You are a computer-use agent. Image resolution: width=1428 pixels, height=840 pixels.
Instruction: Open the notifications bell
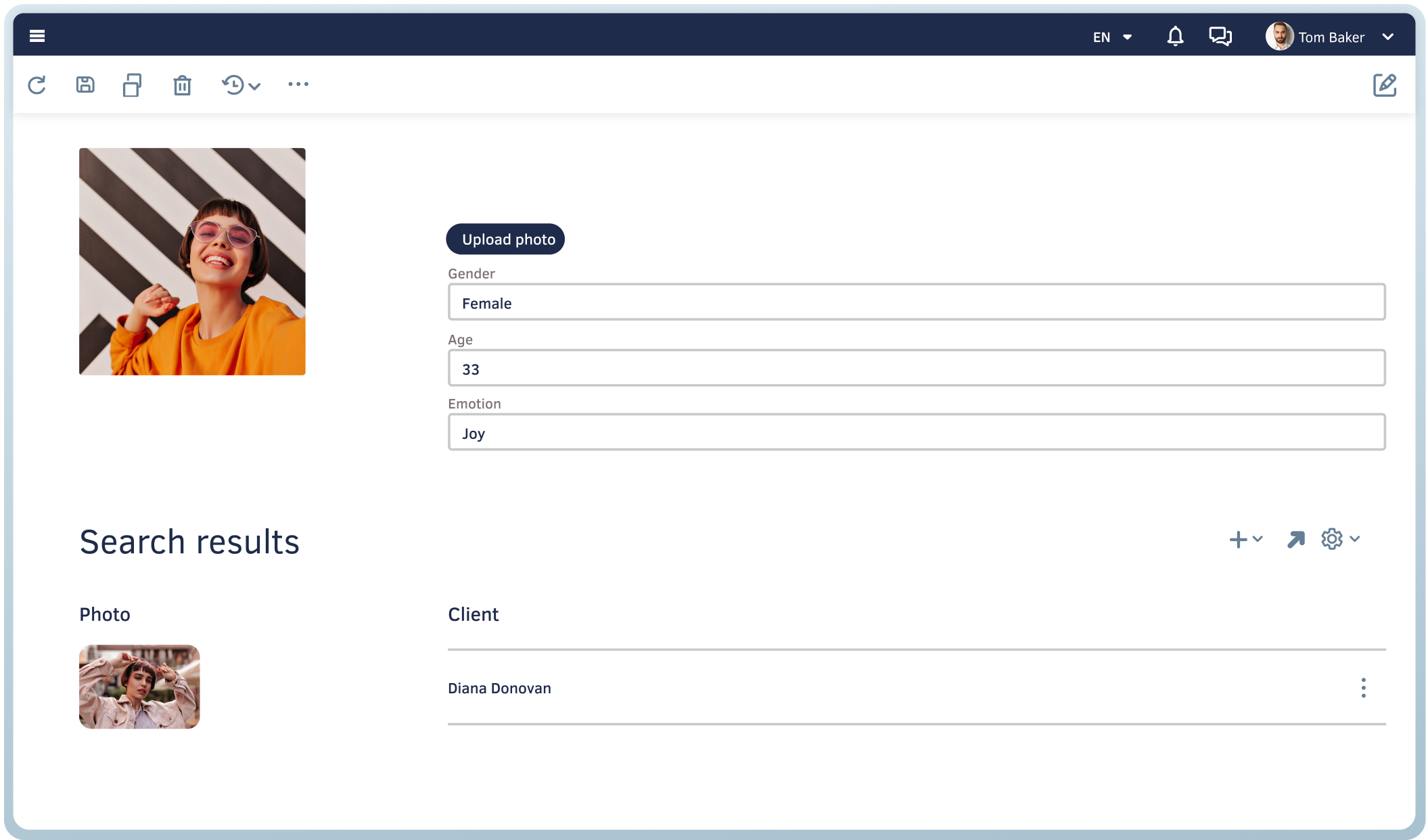tap(1175, 37)
